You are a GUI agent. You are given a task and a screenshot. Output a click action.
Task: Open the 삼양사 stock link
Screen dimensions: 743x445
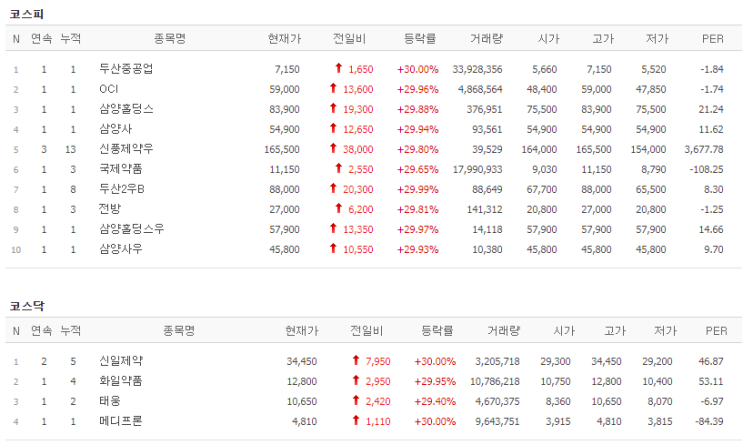click(116, 129)
